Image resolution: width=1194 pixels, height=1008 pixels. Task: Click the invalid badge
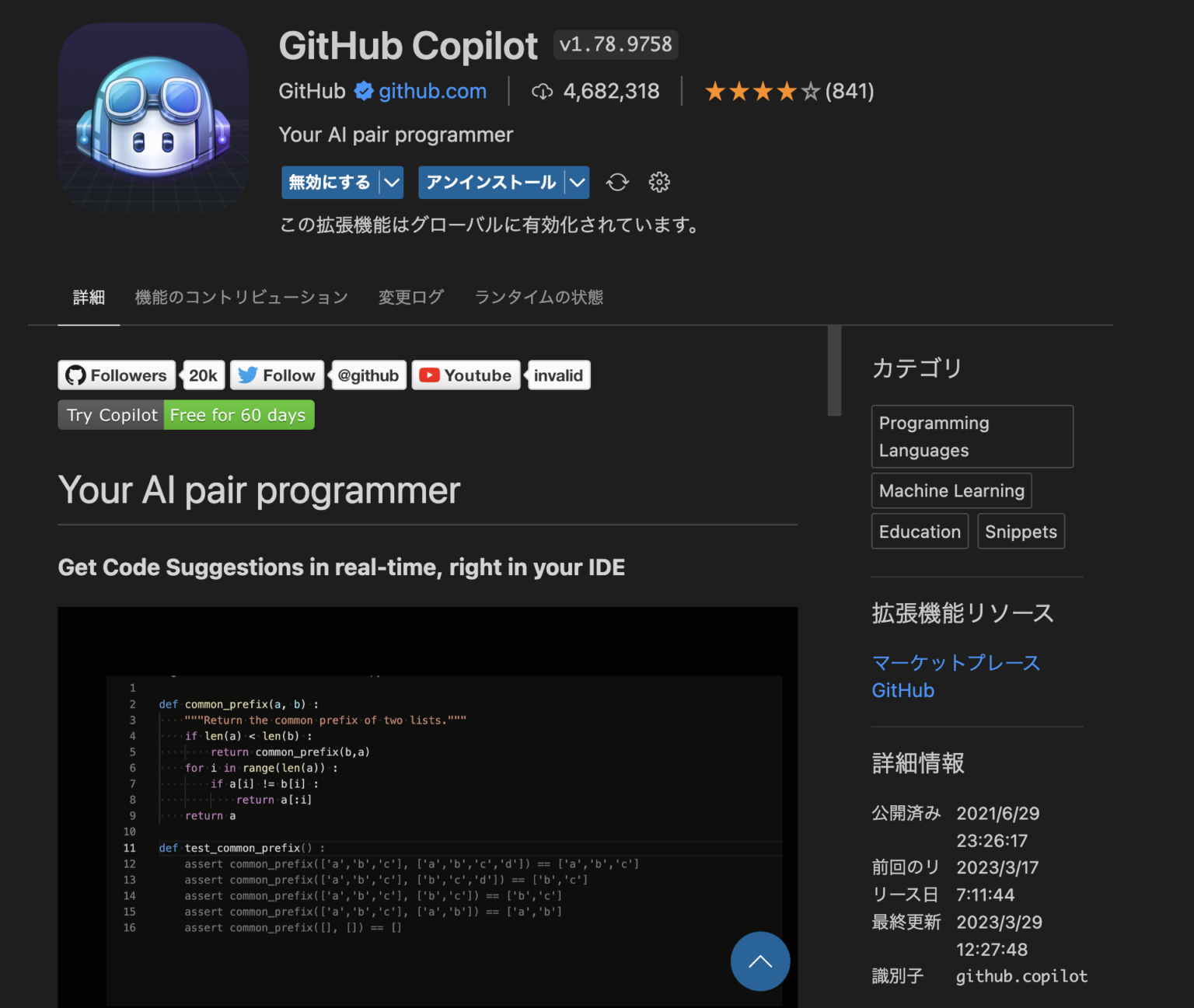coord(558,375)
